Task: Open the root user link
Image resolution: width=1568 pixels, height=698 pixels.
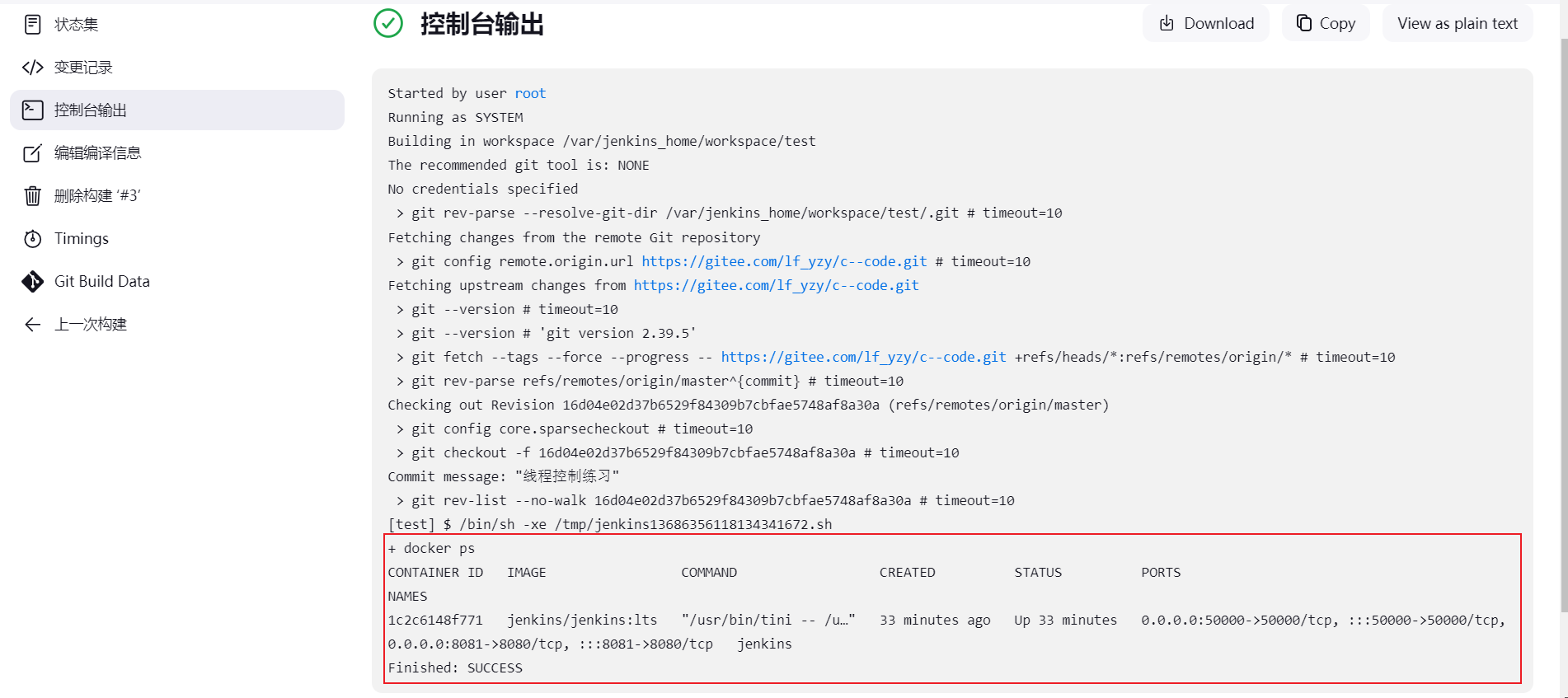Action: tap(530, 94)
